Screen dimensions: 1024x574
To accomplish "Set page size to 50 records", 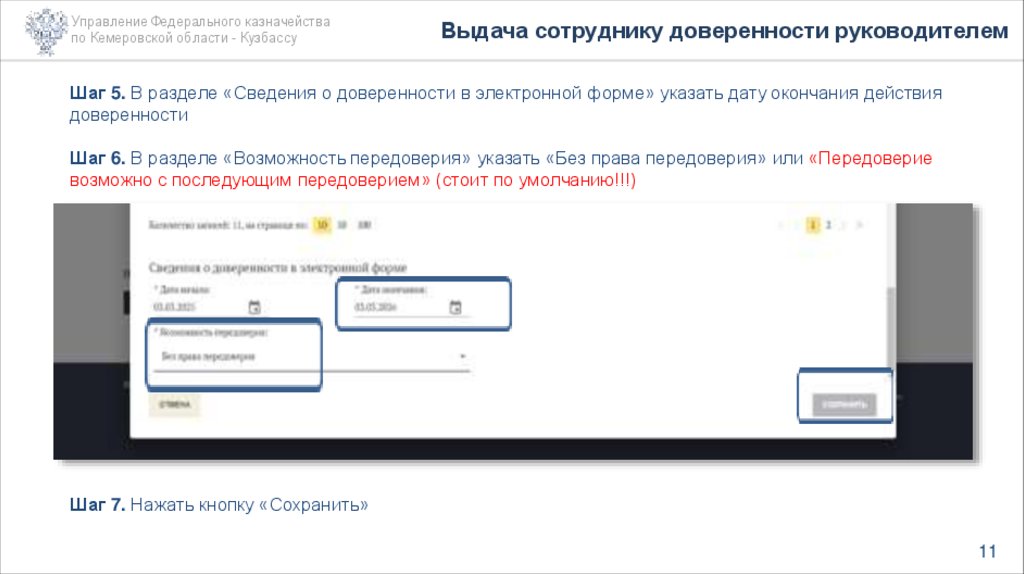I will 342,225.
